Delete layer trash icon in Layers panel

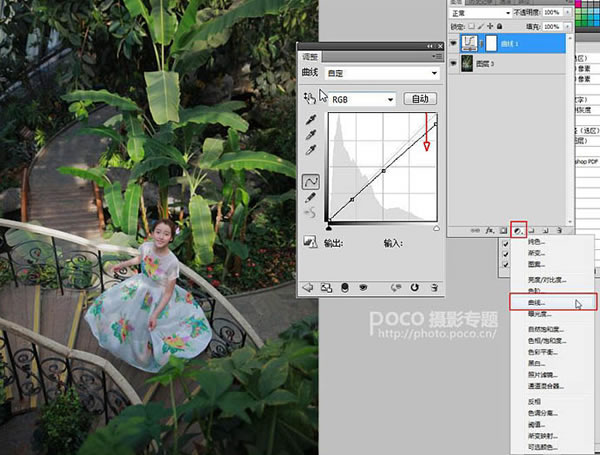tap(559, 231)
